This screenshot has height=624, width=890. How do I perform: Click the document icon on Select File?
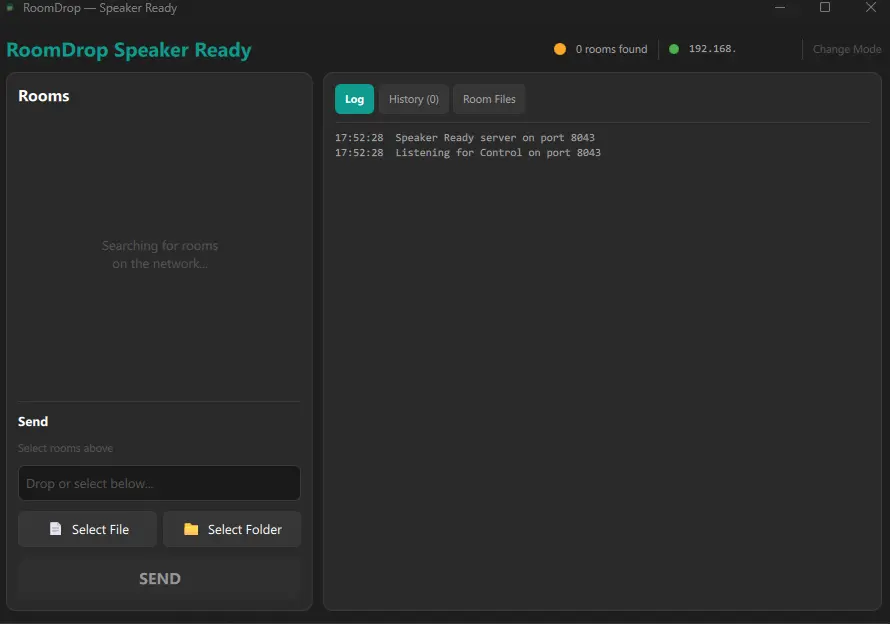click(55, 529)
